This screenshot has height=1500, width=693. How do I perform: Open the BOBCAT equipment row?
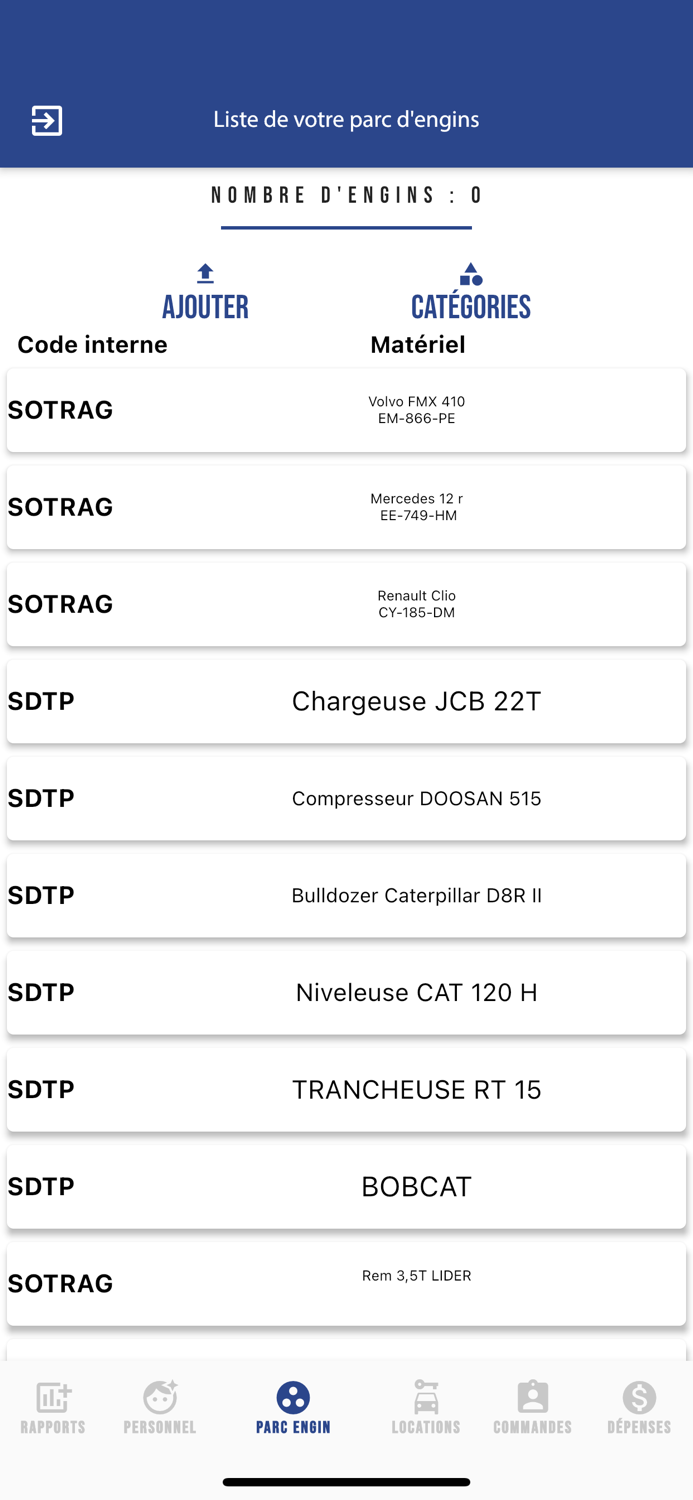[346, 1186]
